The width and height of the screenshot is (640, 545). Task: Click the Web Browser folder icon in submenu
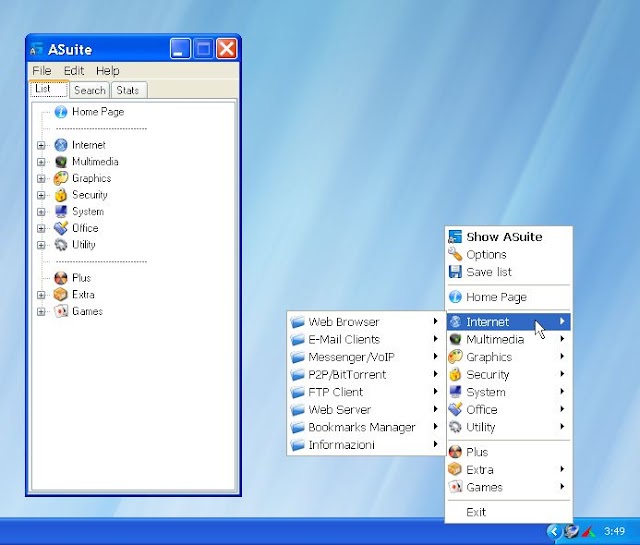click(298, 322)
